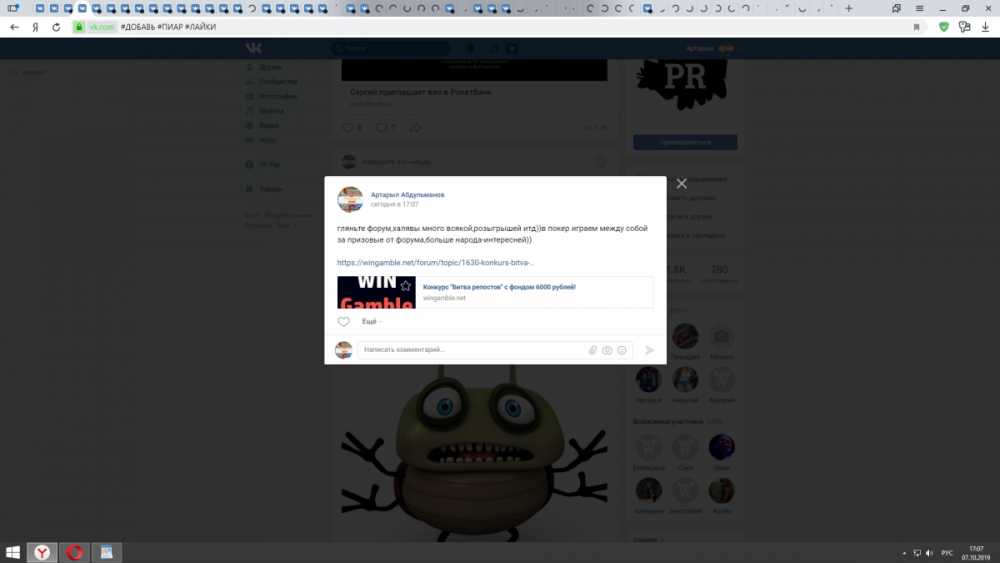
Task: Send the comment with the arrow icon
Action: click(649, 350)
